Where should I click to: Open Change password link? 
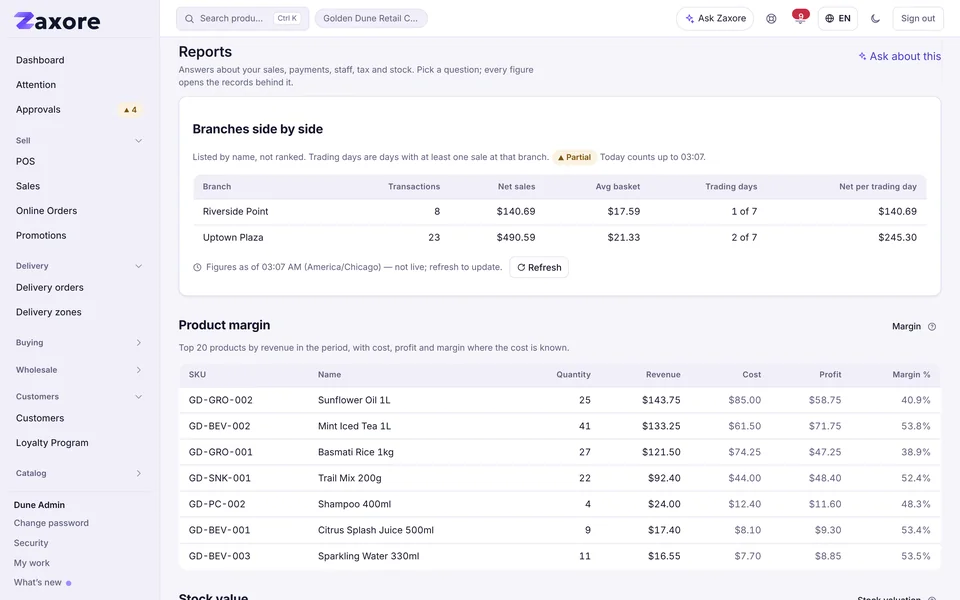tap(51, 523)
